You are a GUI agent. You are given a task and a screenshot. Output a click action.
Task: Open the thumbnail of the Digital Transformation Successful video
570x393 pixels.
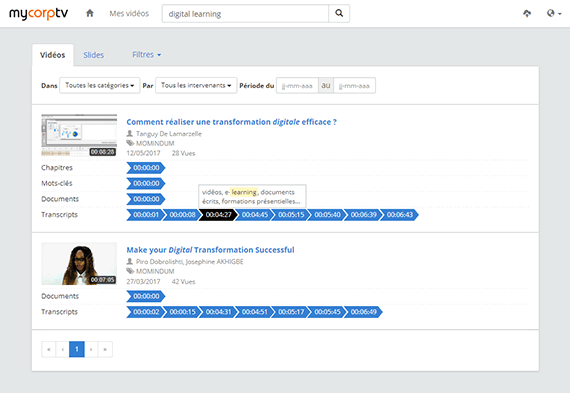[79, 264]
